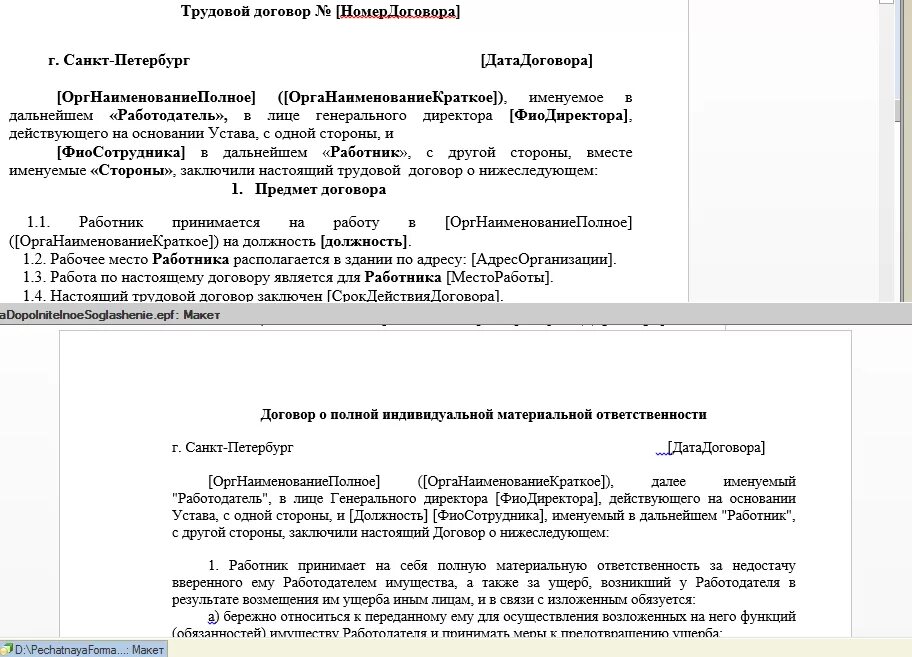Click the Трудовой договор № heading

256,12
